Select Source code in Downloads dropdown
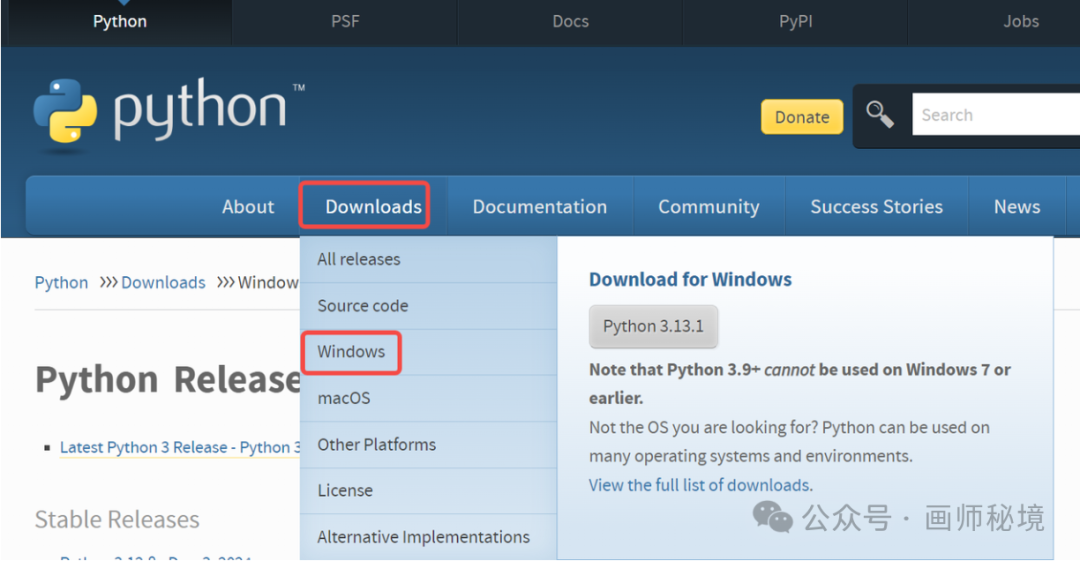 coord(428,306)
